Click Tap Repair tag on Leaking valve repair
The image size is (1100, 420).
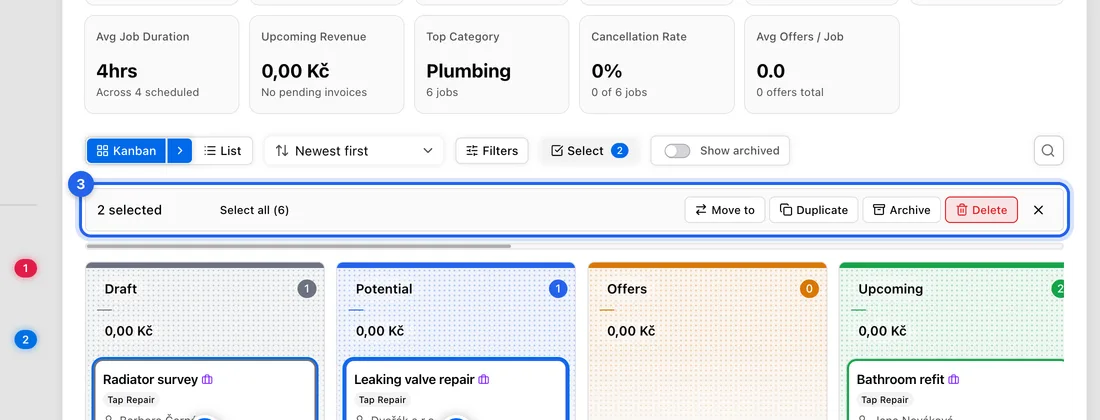tap(382, 400)
